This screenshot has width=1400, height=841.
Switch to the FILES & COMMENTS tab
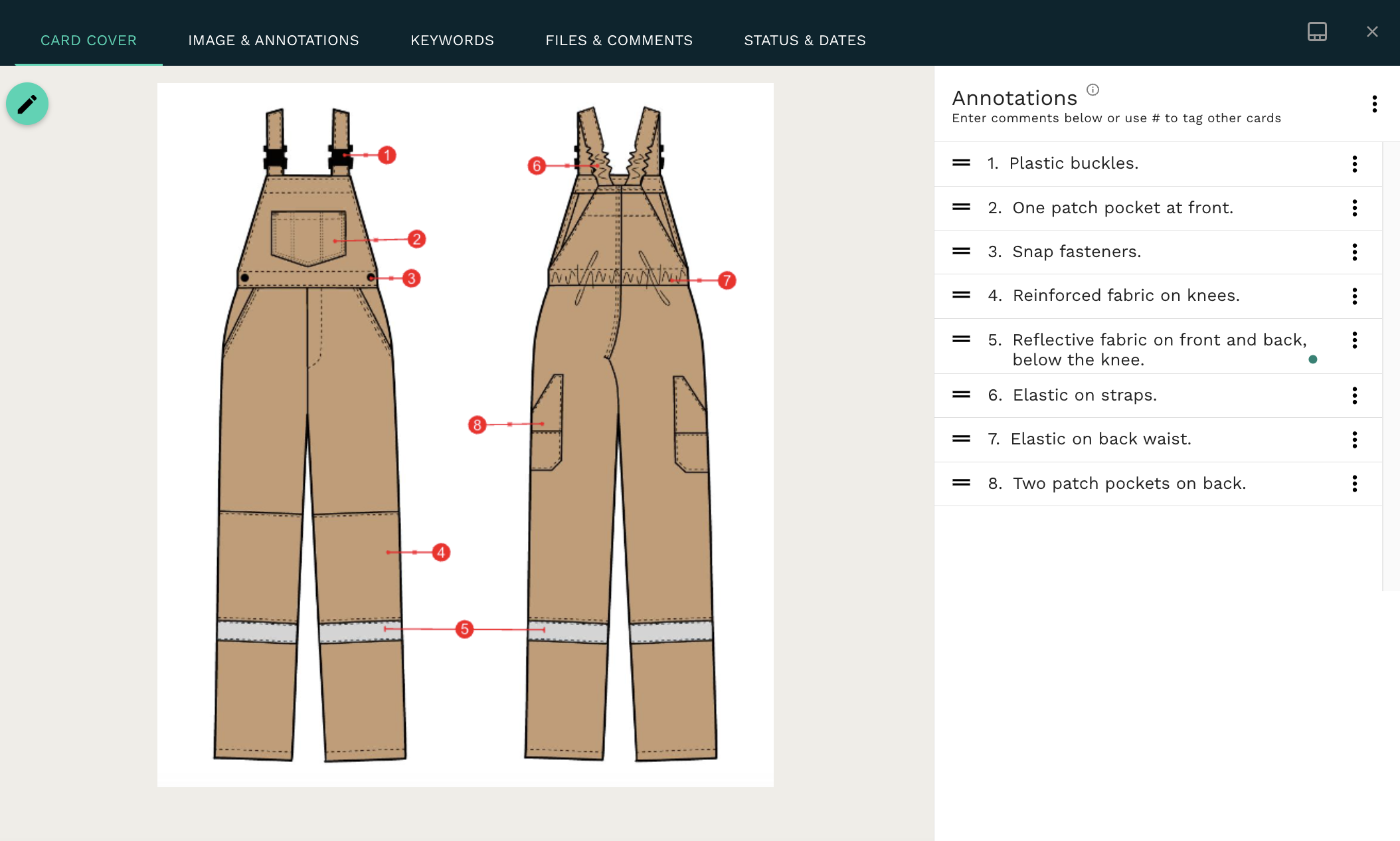click(x=619, y=40)
